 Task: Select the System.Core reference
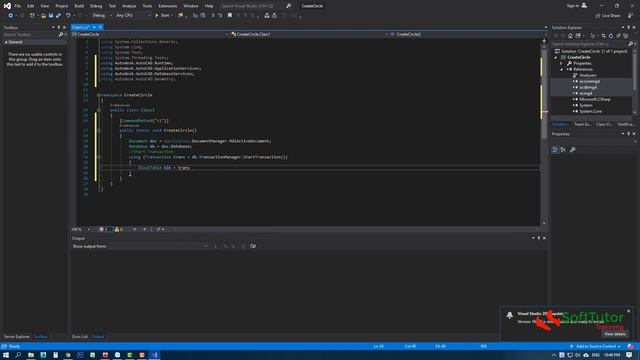590,111
